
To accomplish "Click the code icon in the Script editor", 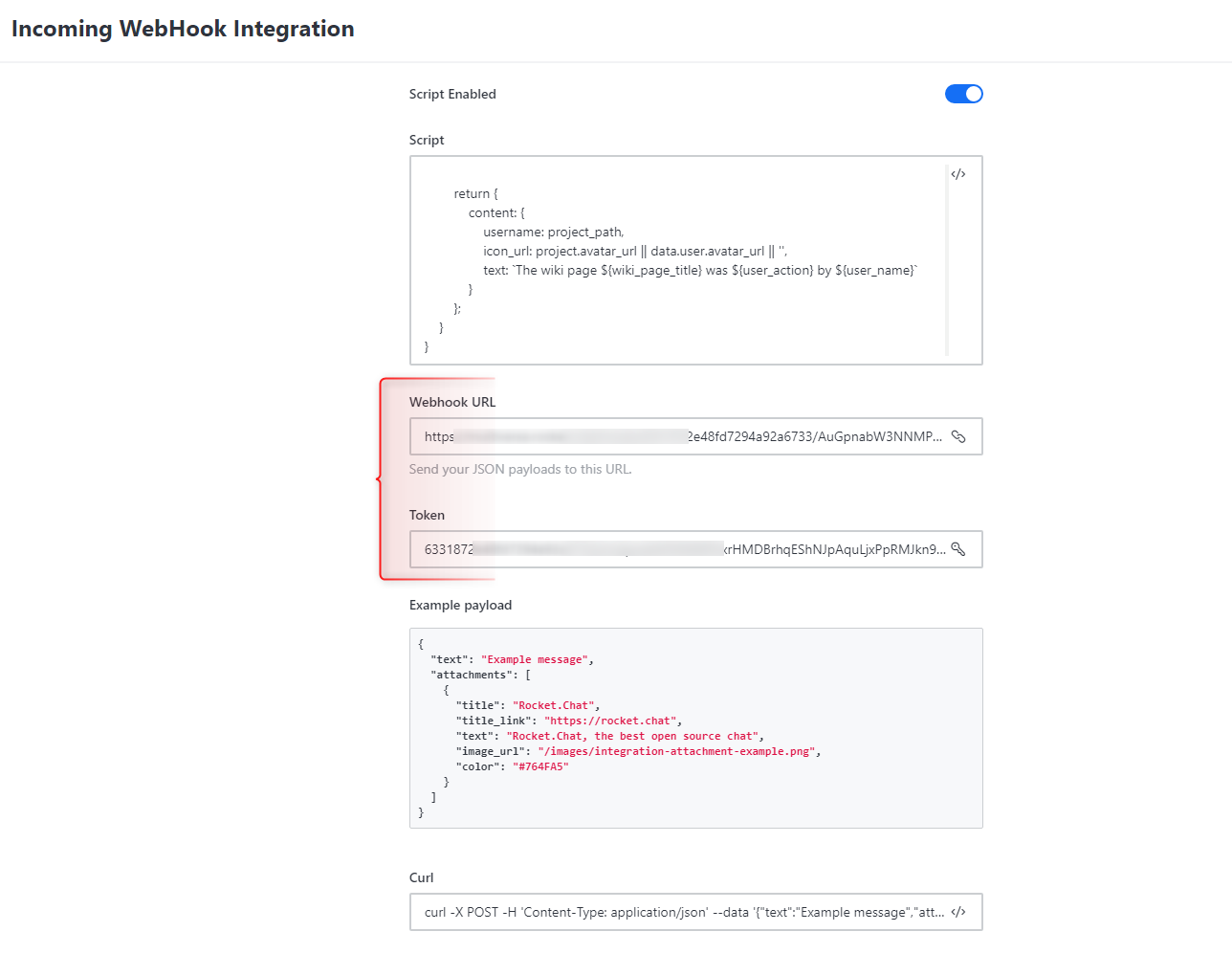I will 958,174.
